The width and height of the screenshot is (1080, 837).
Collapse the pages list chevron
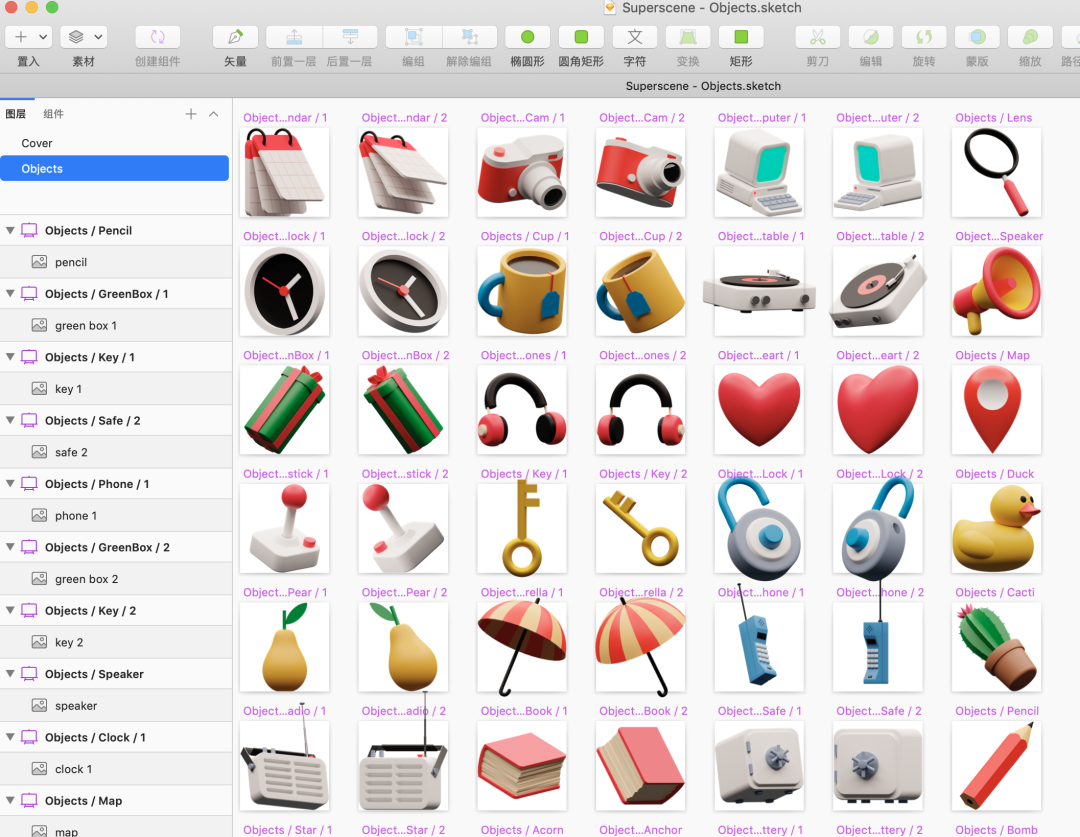tap(214, 114)
